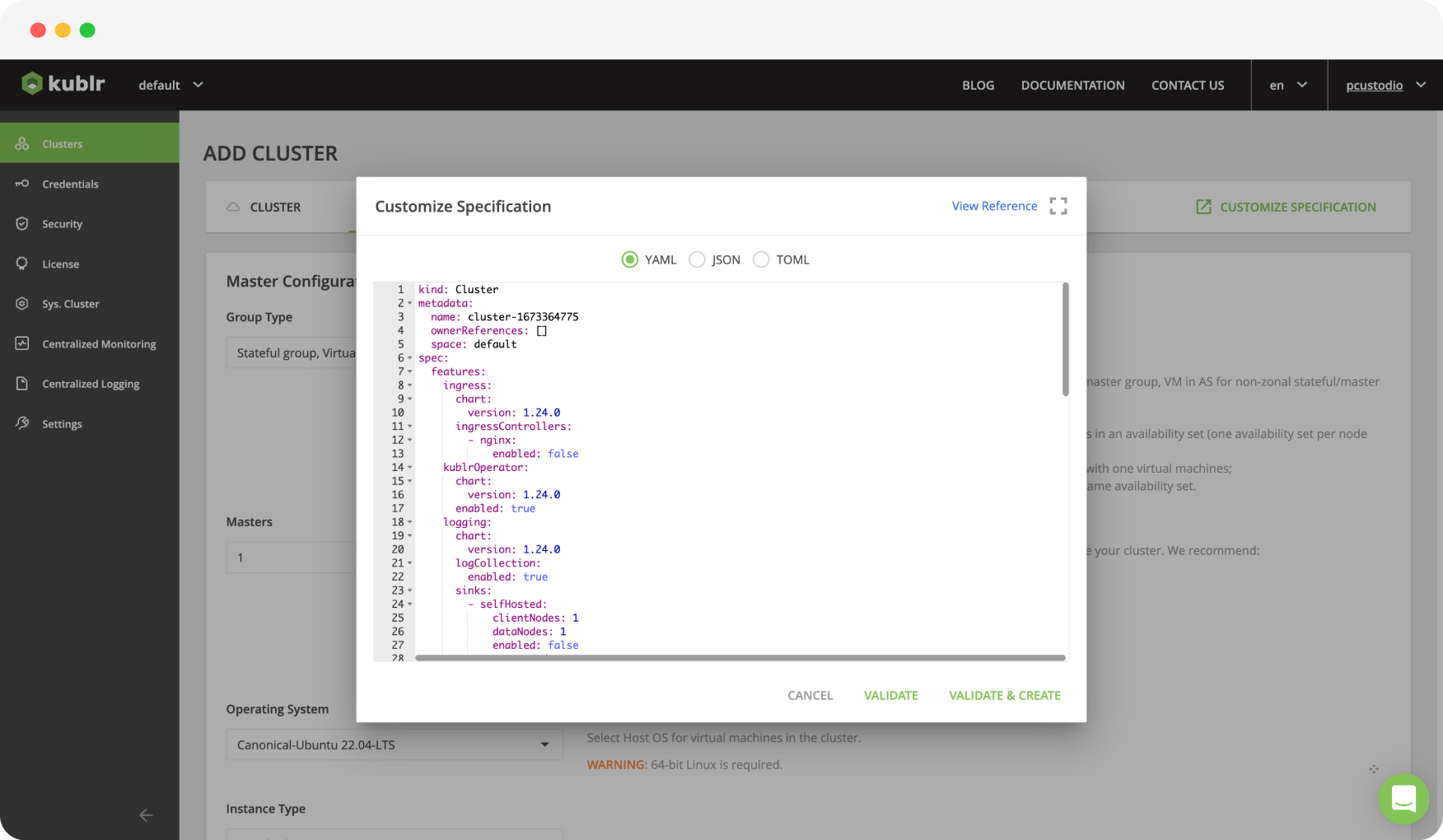Collapse the features block on line 7
Screen dimensions: 1443x840
coord(409,371)
